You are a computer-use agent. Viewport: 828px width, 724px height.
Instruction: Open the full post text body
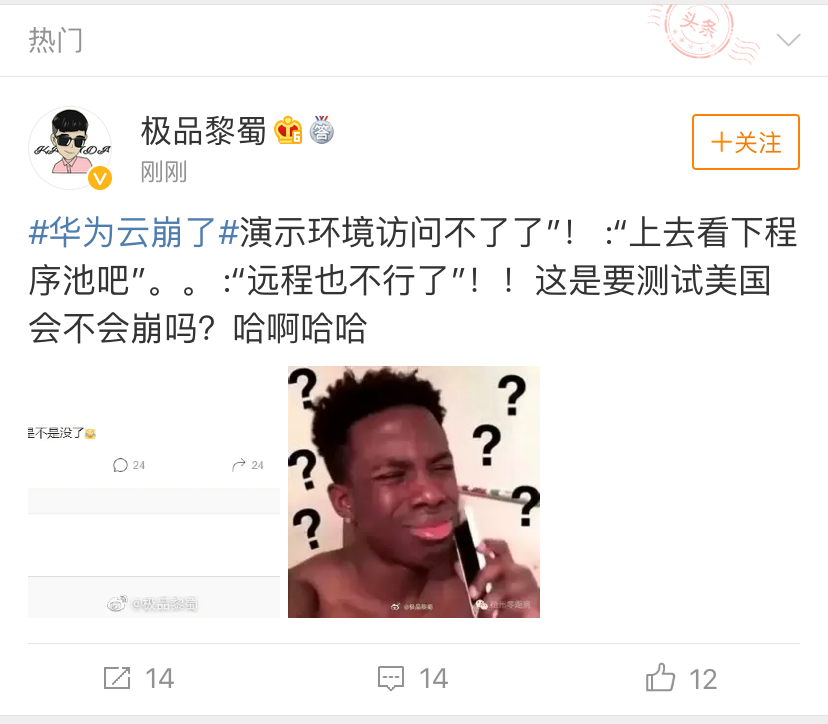click(x=413, y=280)
